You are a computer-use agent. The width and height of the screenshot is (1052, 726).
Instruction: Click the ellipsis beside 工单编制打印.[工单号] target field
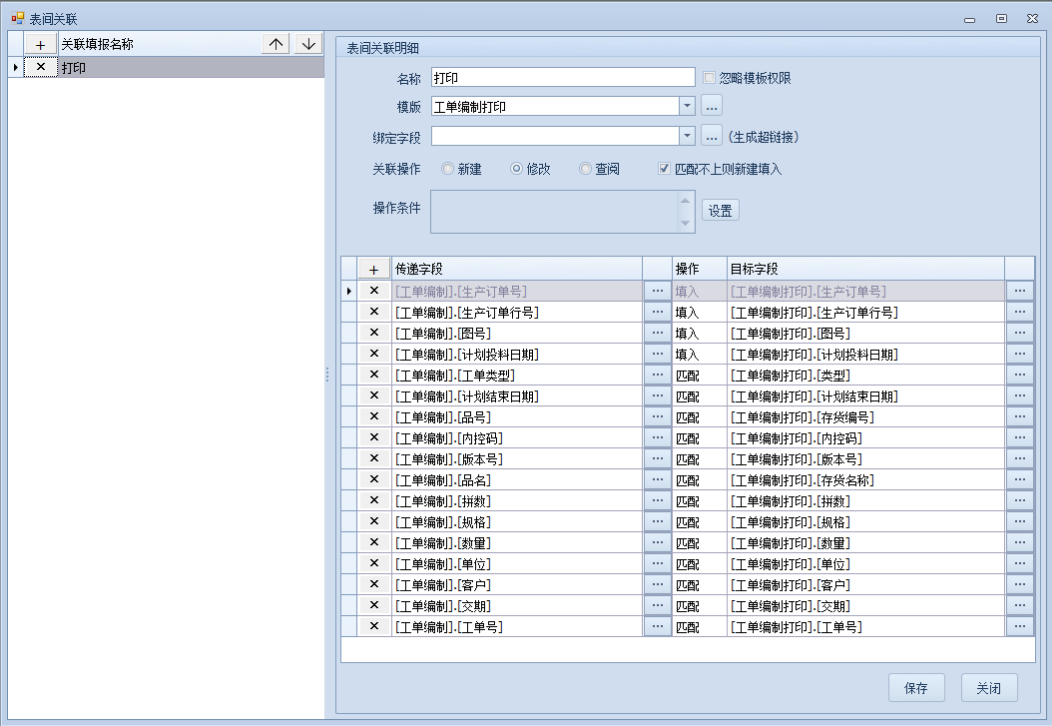point(1019,627)
